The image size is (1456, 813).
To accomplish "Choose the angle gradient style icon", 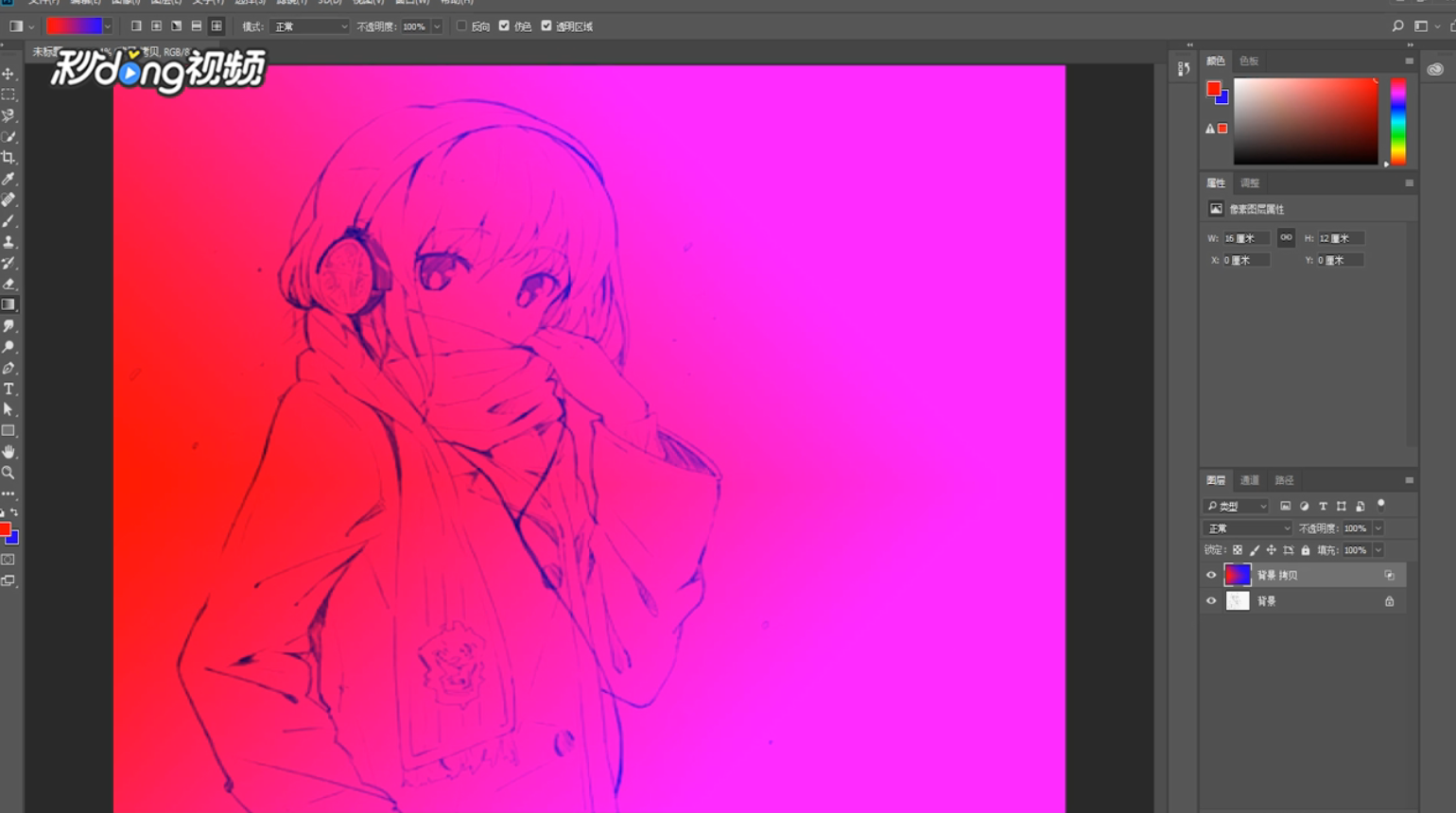I will click(x=176, y=26).
